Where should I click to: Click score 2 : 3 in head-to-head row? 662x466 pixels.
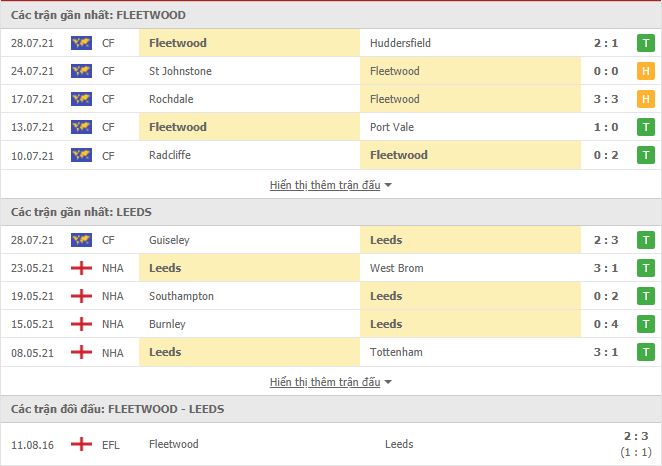click(x=636, y=436)
